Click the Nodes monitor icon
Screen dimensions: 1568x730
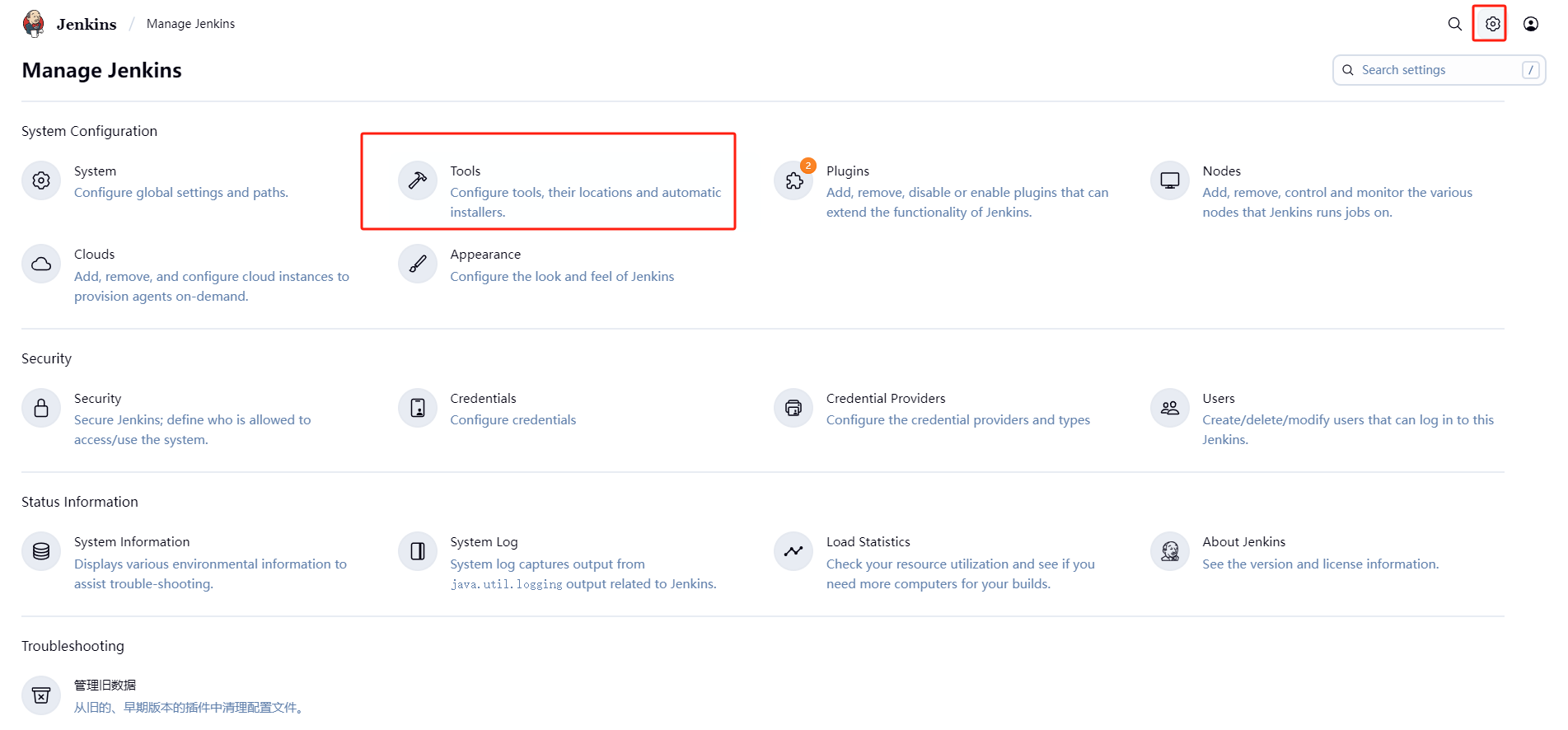(1170, 180)
